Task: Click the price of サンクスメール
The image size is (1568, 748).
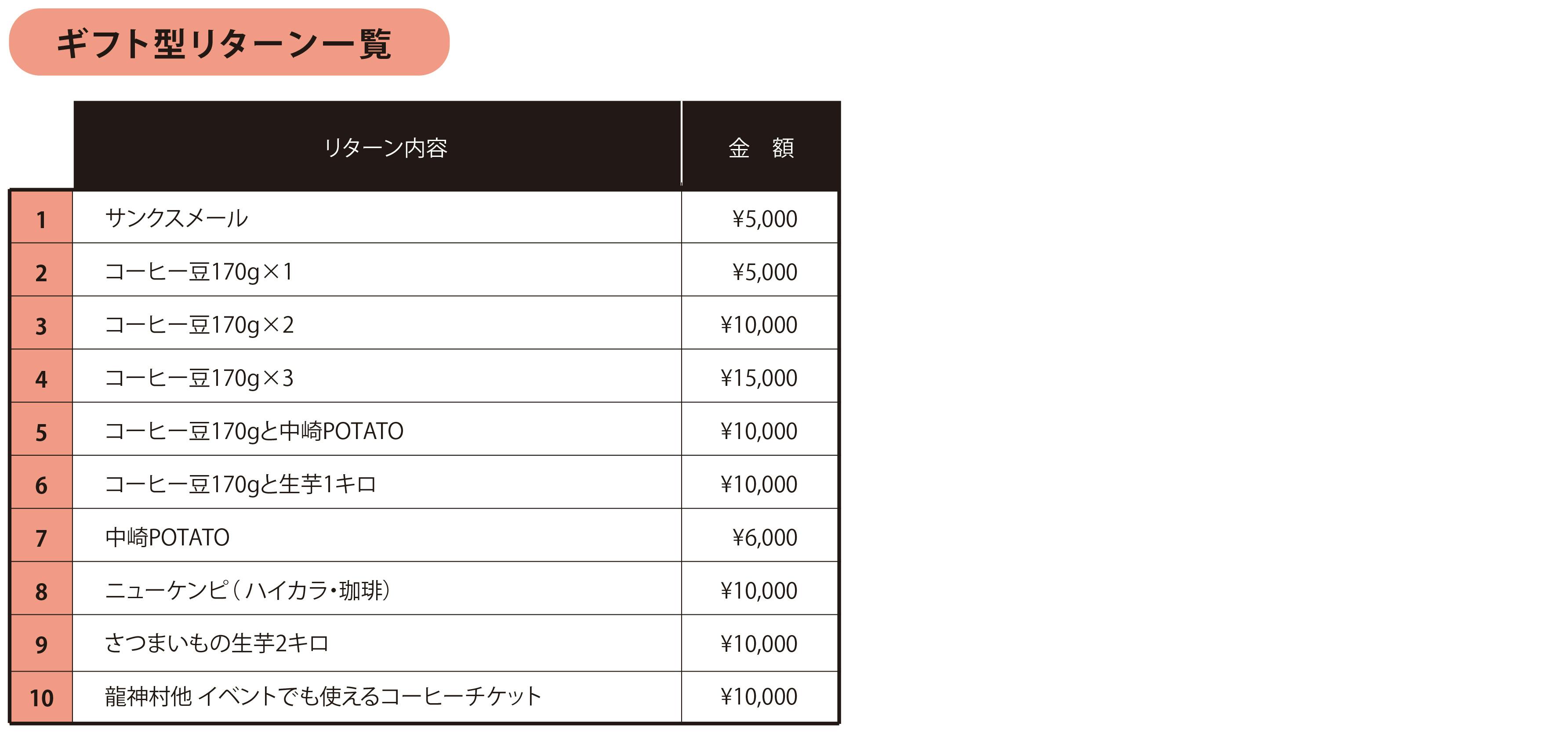Action: point(764,218)
